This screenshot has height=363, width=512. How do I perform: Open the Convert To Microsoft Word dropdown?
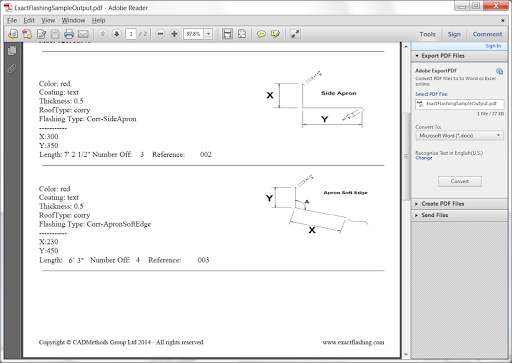pyautogui.click(x=459, y=136)
